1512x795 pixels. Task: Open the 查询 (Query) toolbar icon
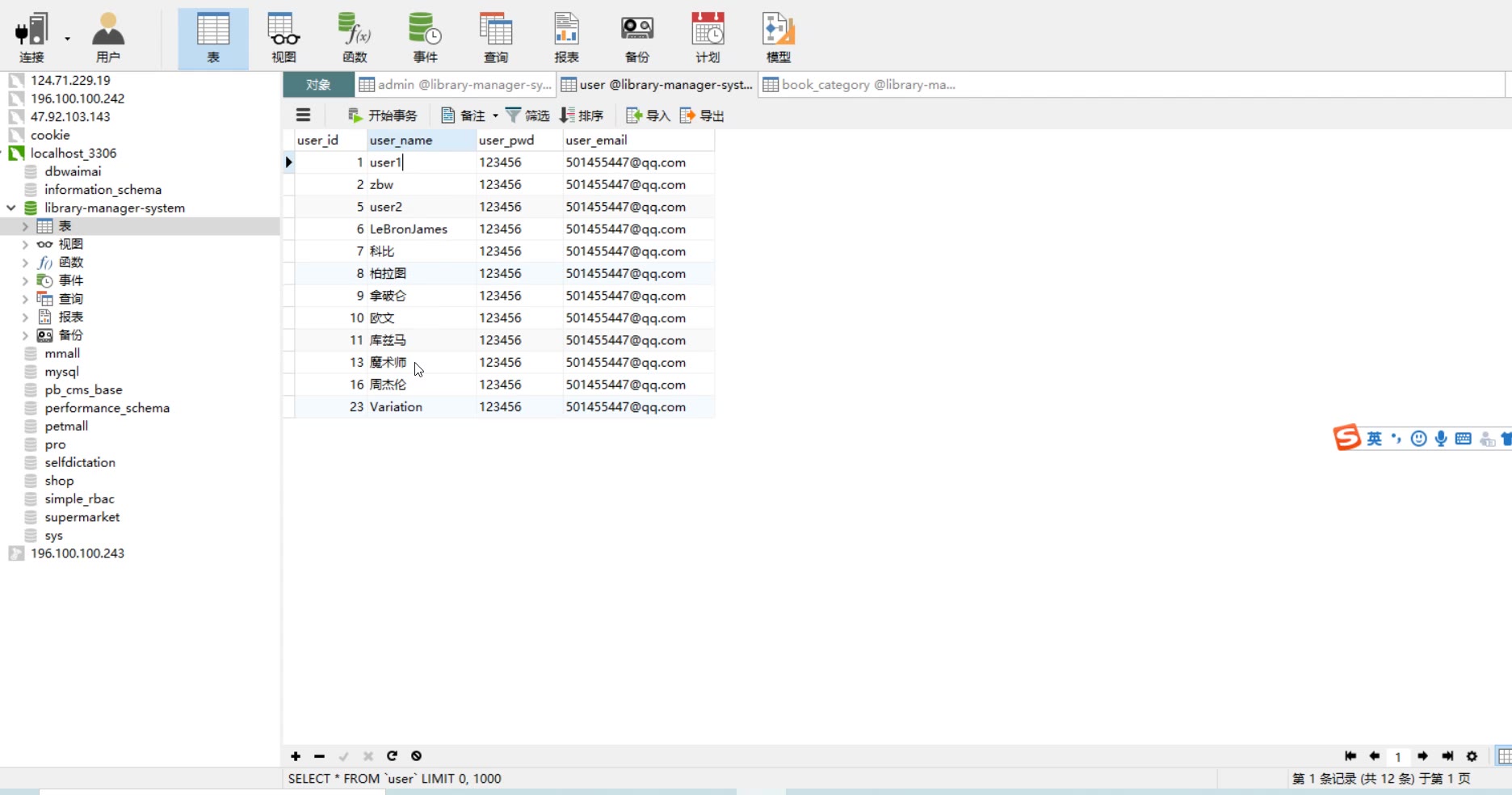495,37
